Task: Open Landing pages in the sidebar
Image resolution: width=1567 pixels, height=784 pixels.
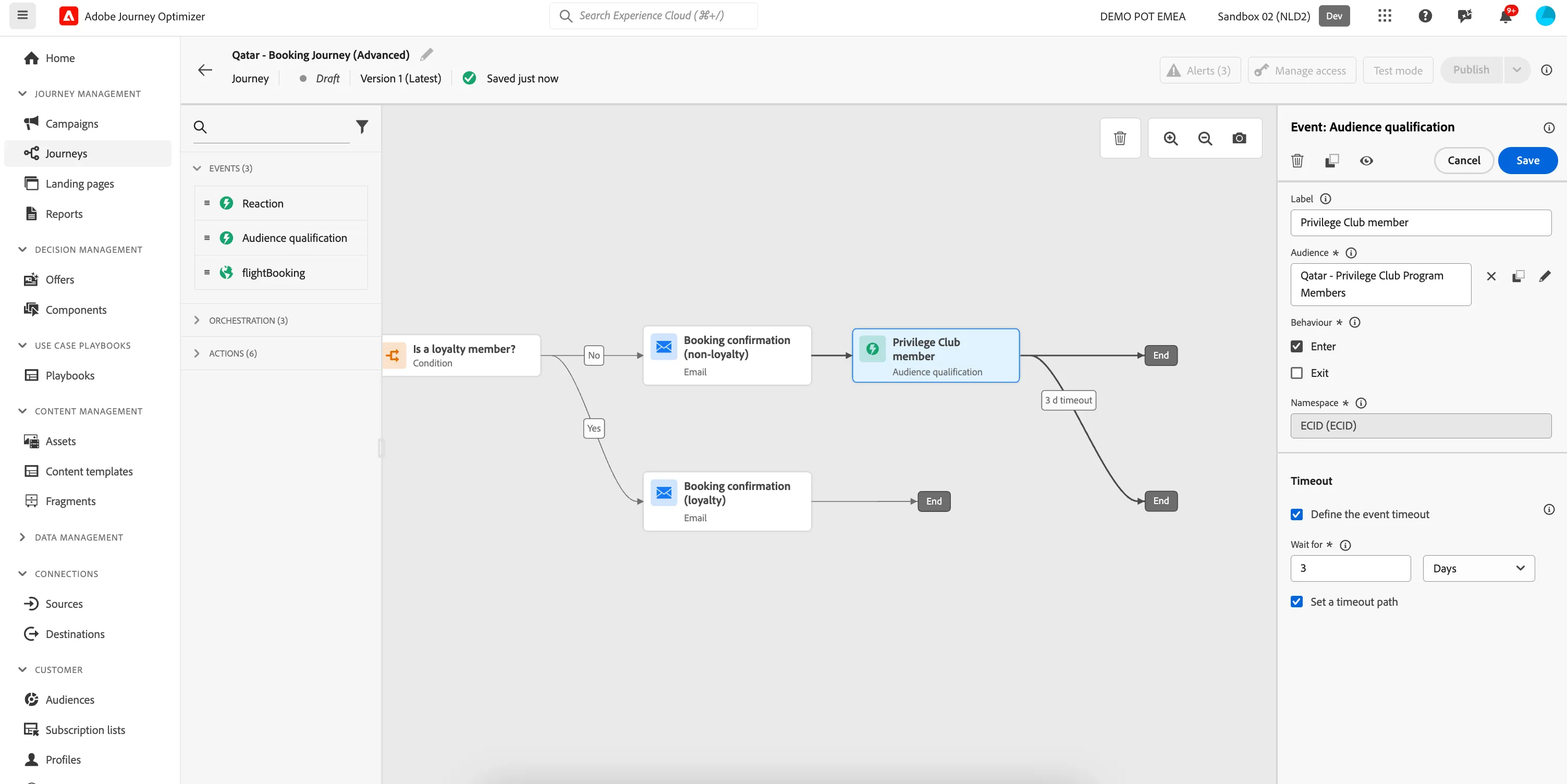Action: pos(80,183)
